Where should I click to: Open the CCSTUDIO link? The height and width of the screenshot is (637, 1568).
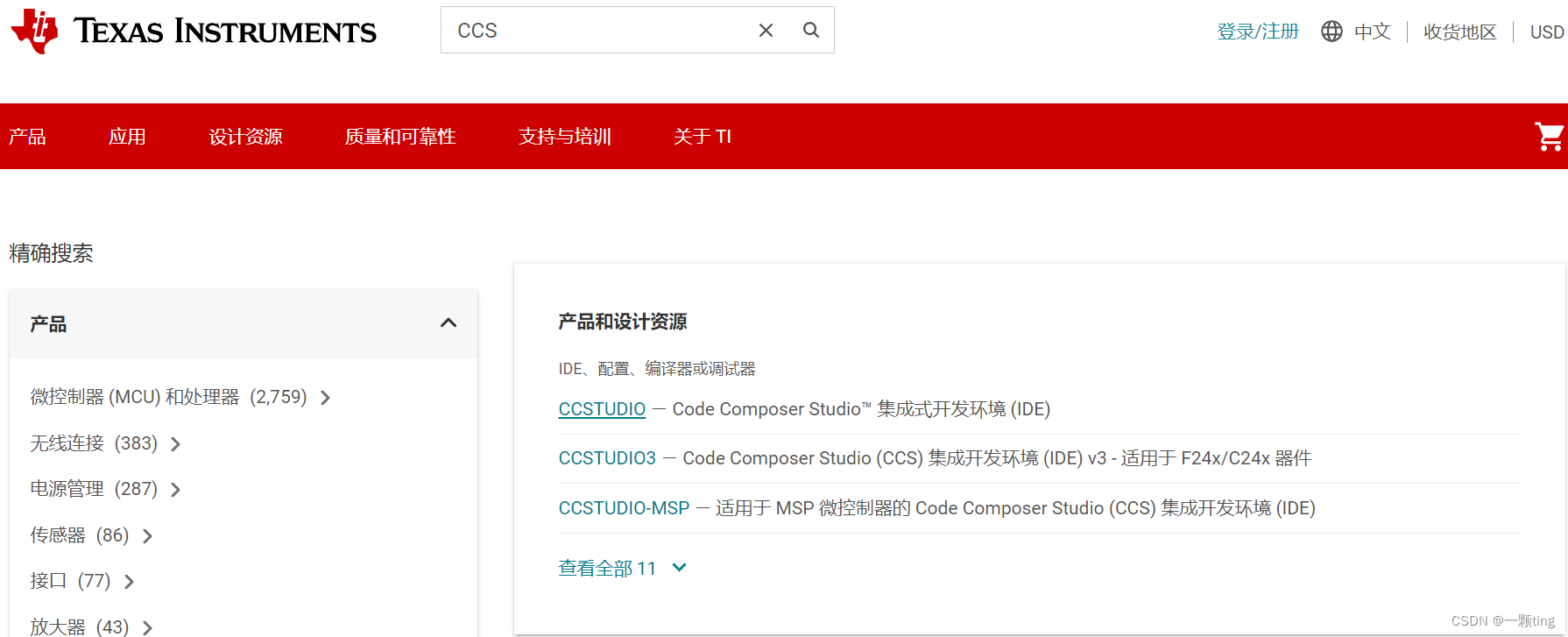click(602, 409)
